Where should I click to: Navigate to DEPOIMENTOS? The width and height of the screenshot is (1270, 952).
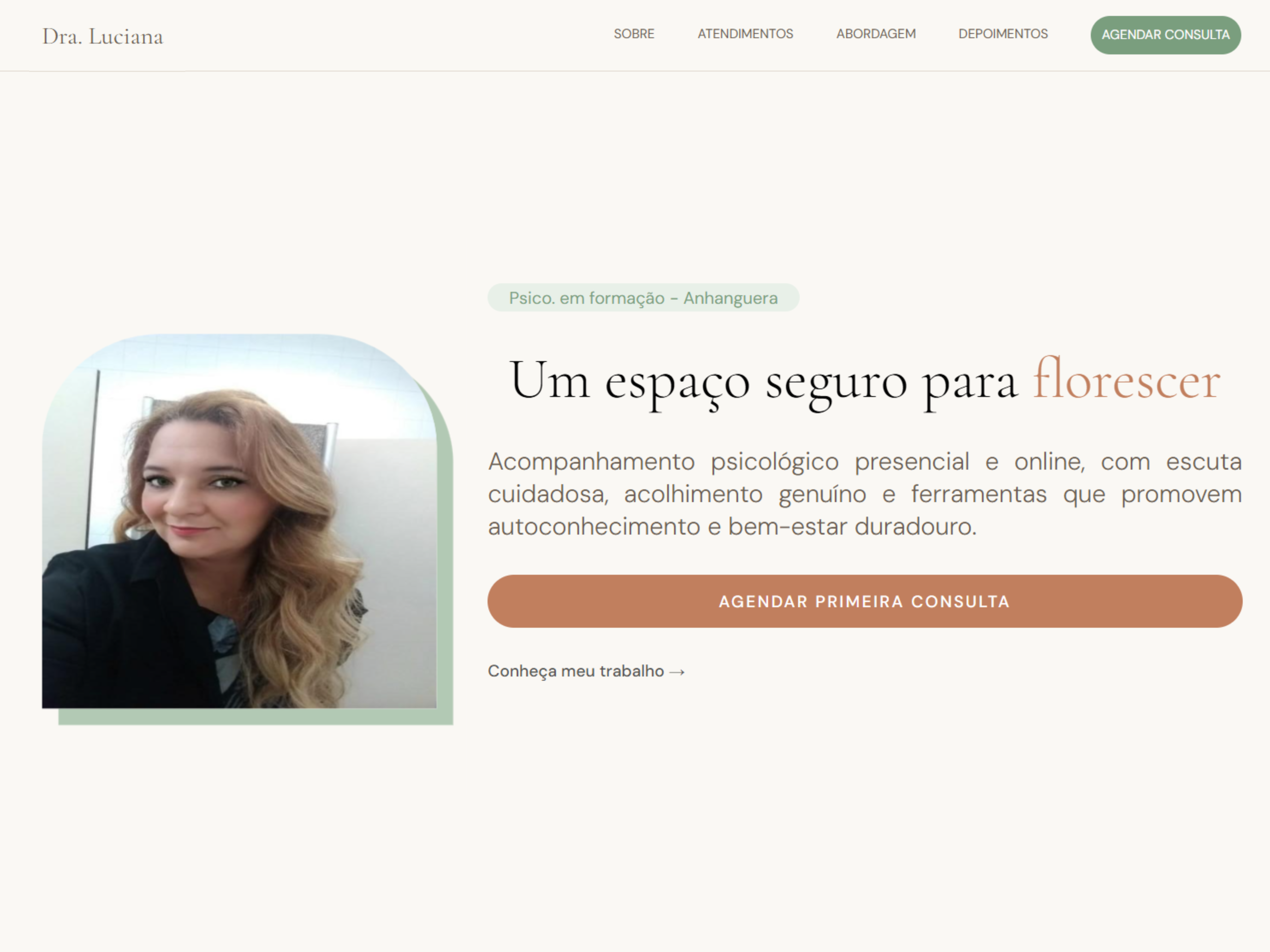[x=1003, y=34]
